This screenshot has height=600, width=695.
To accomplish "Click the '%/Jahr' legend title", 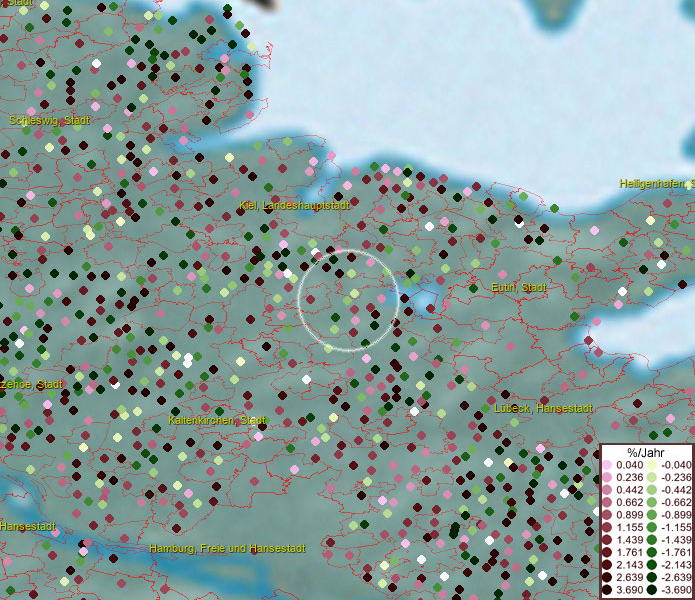I will tap(646, 452).
